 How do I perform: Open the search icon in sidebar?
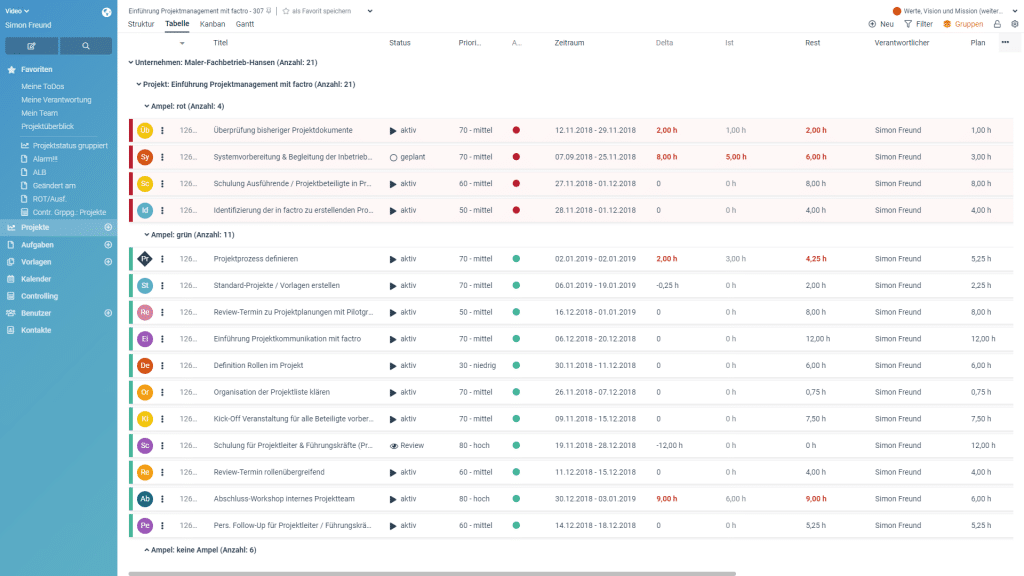(86, 46)
